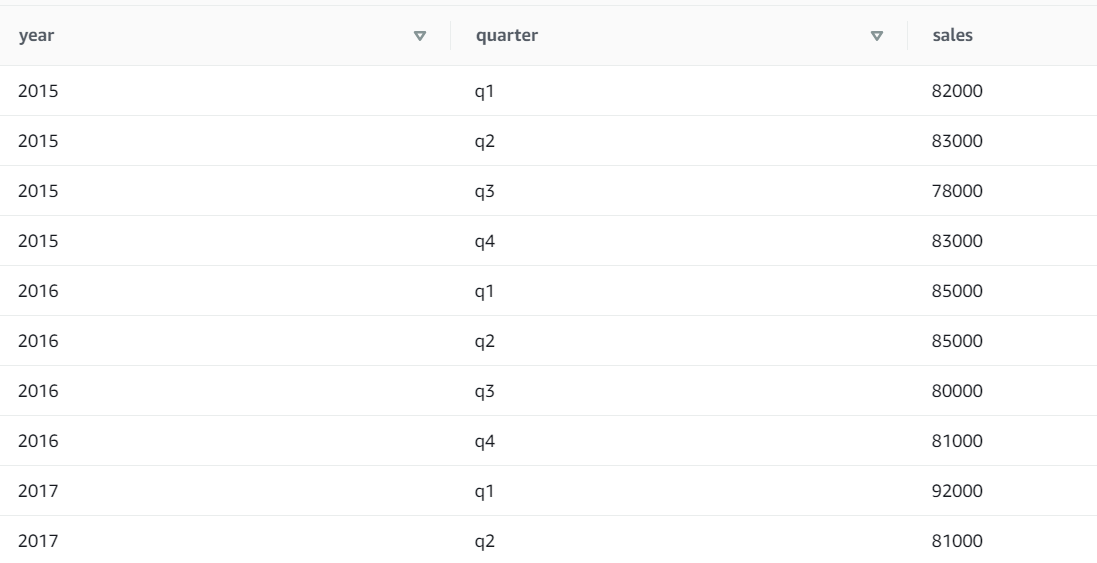This screenshot has width=1097, height=563.
Task: Click 85000 sales for 2016 q2
Action: pos(957,341)
